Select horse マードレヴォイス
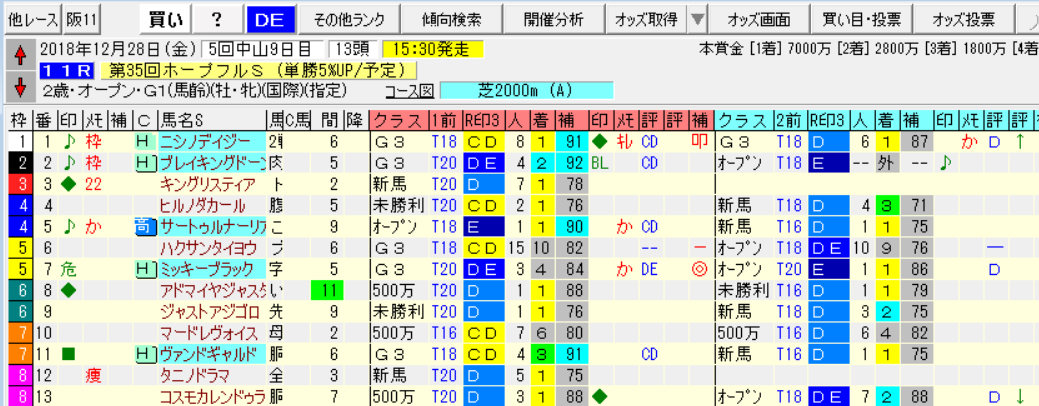 pyautogui.click(x=211, y=333)
